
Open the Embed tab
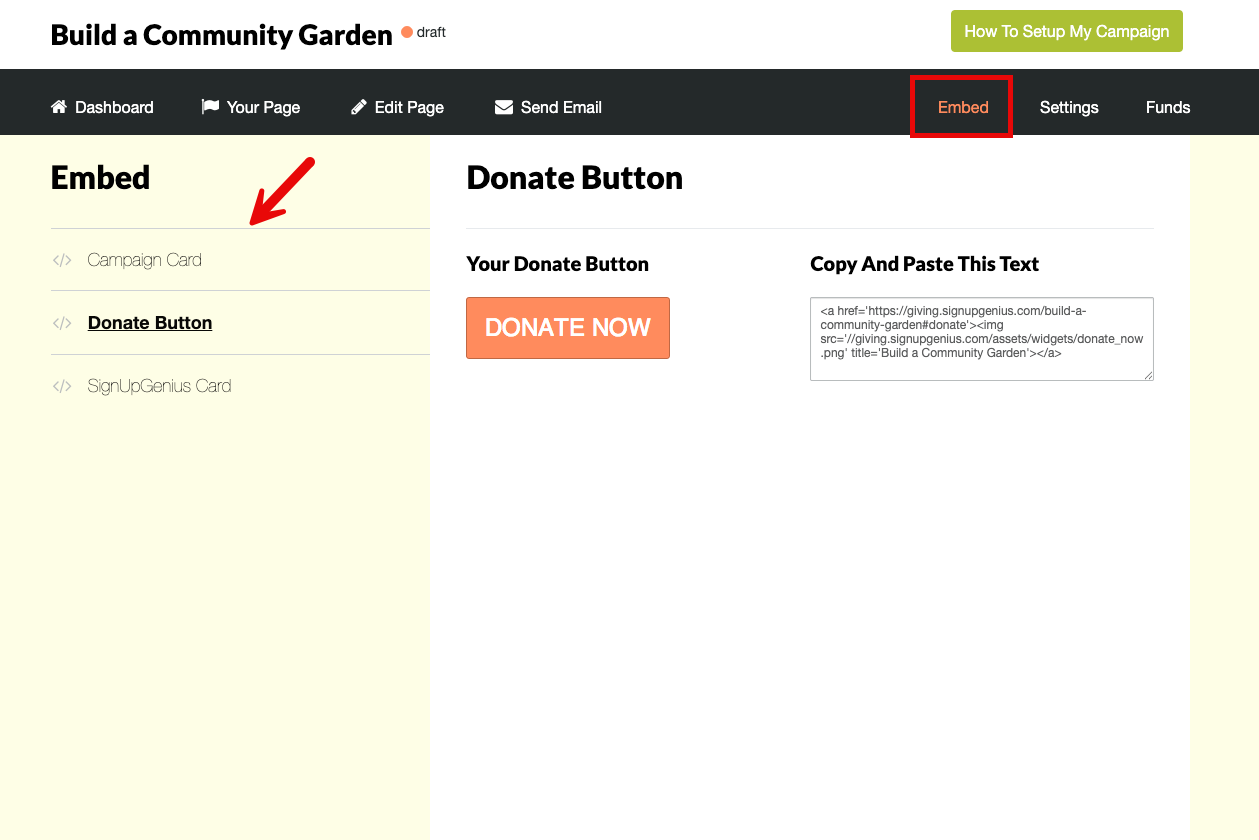(963, 107)
